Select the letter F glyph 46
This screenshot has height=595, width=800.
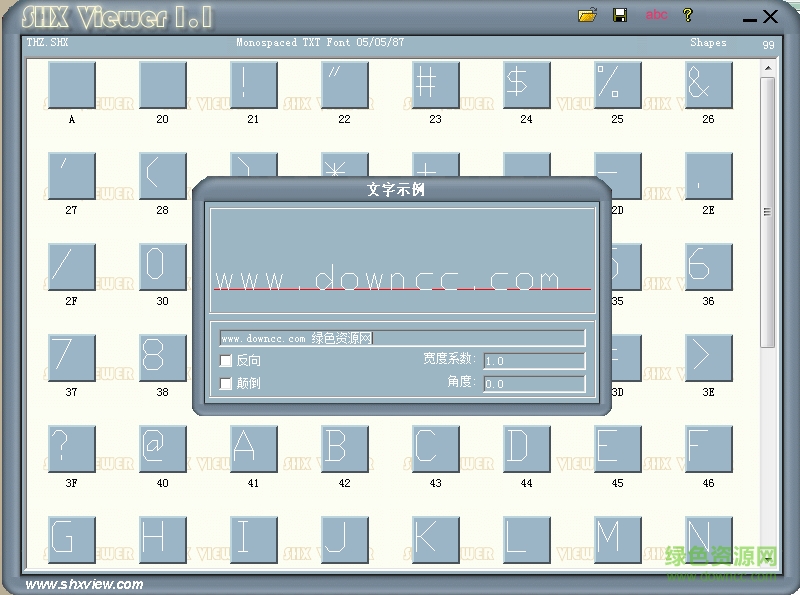click(709, 449)
